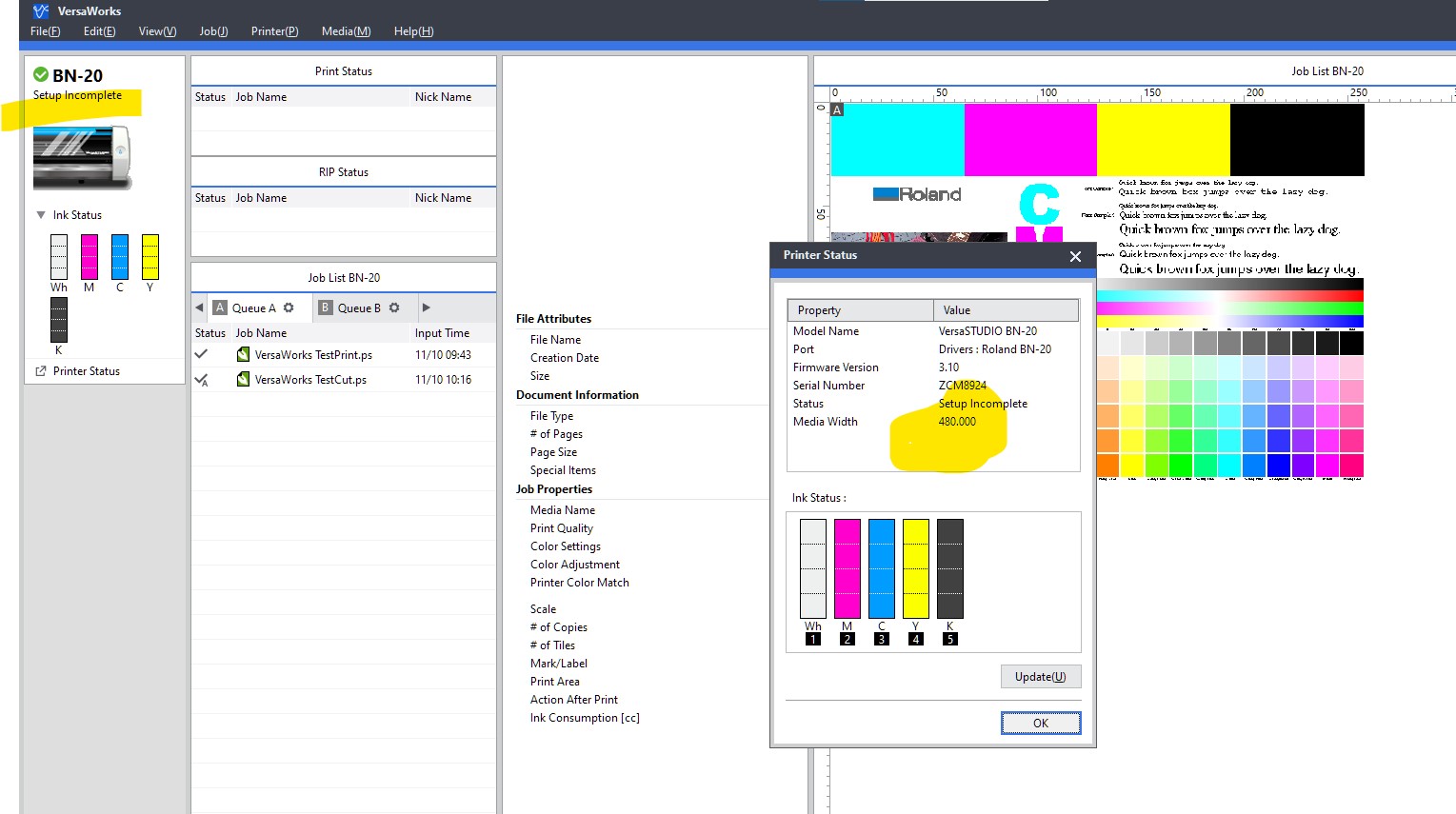Select the Media Width value 480.000
This screenshot has height=814, width=1456.
coord(957,422)
